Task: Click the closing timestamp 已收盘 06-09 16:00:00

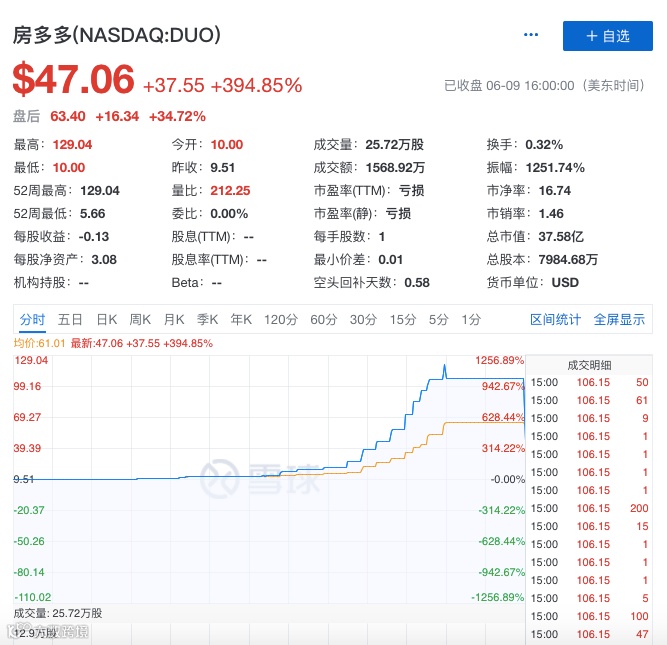Action: (x=509, y=86)
